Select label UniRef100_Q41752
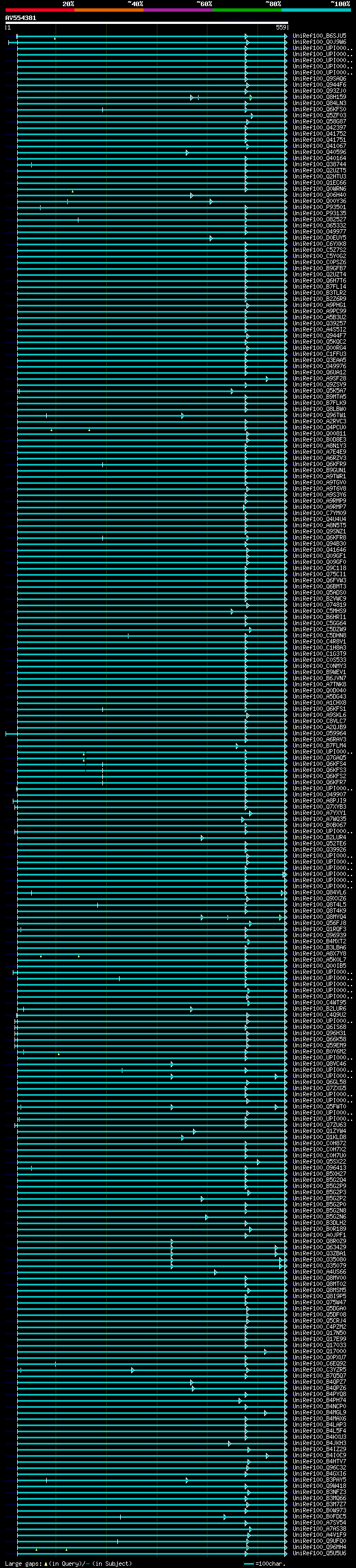Viewport: 356px width, 1568px height. tap(319, 133)
